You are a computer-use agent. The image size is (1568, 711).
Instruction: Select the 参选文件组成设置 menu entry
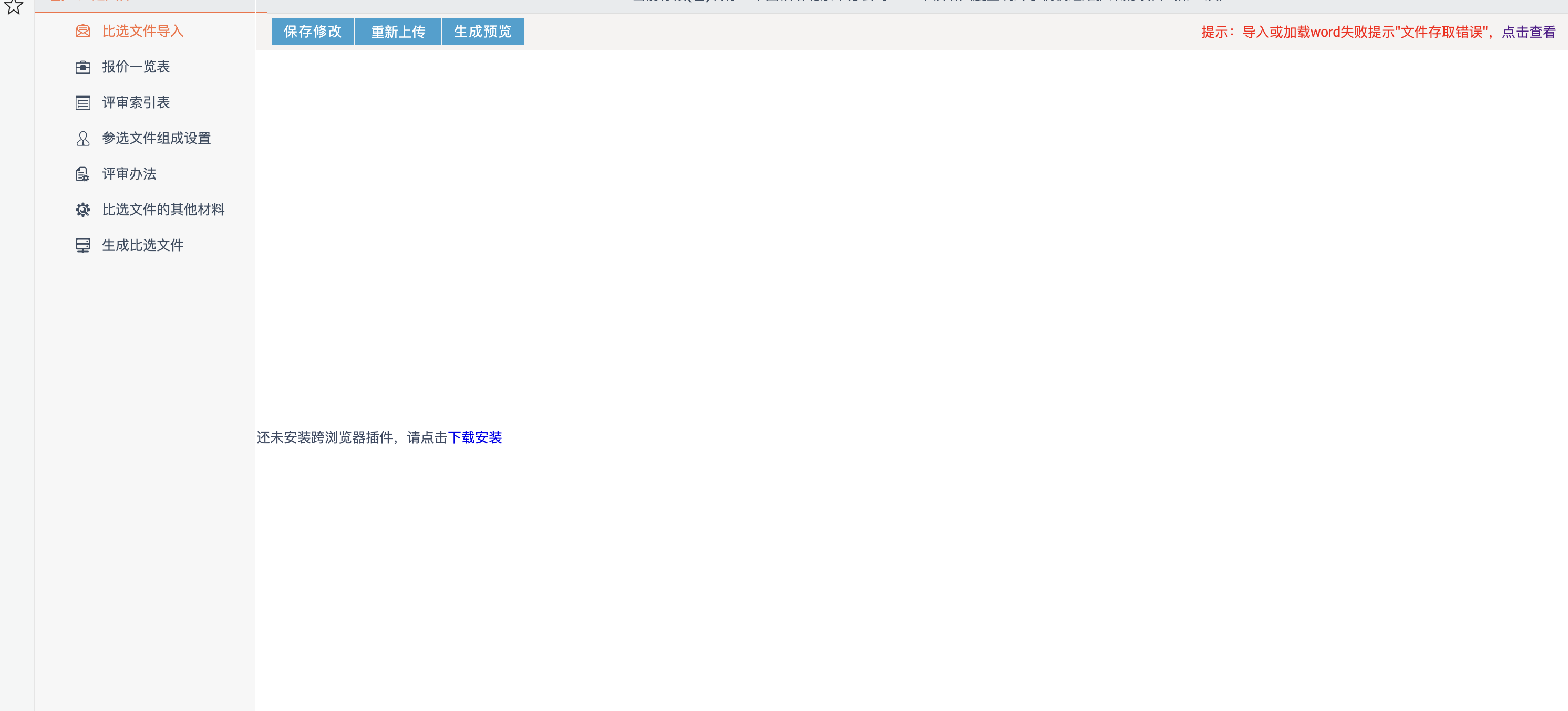[156, 139]
